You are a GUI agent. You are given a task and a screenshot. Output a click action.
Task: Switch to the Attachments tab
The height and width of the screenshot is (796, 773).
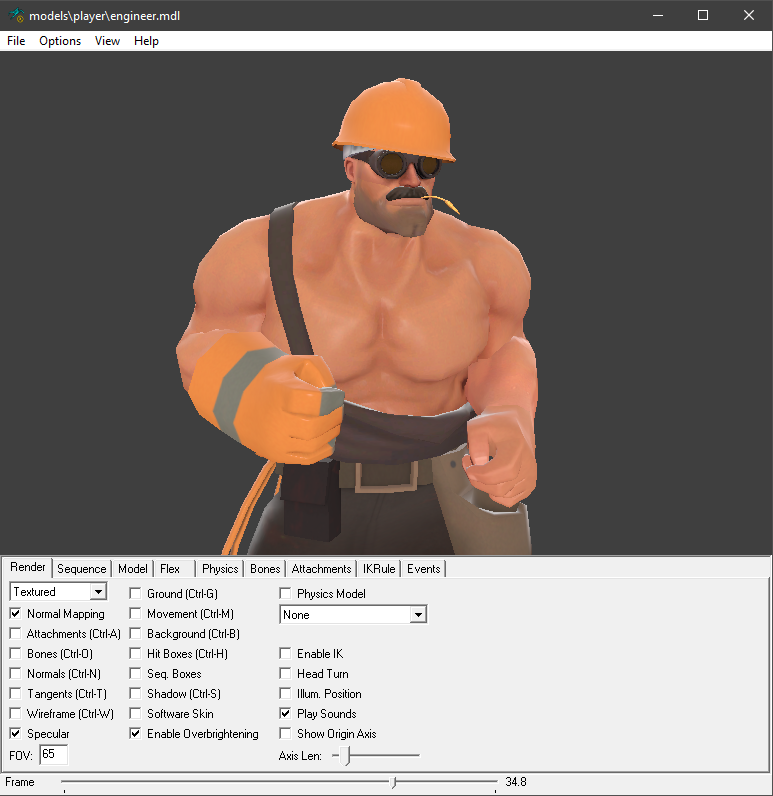click(x=321, y=569)
